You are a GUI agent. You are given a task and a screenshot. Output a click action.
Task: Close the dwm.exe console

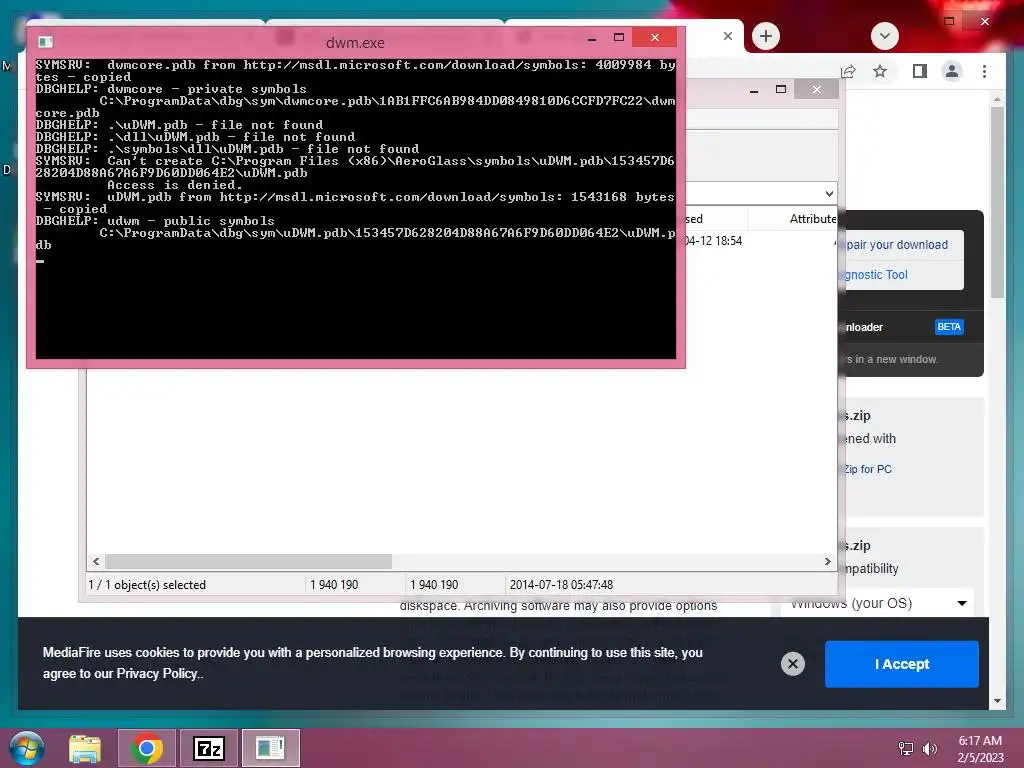pos(654,37)
